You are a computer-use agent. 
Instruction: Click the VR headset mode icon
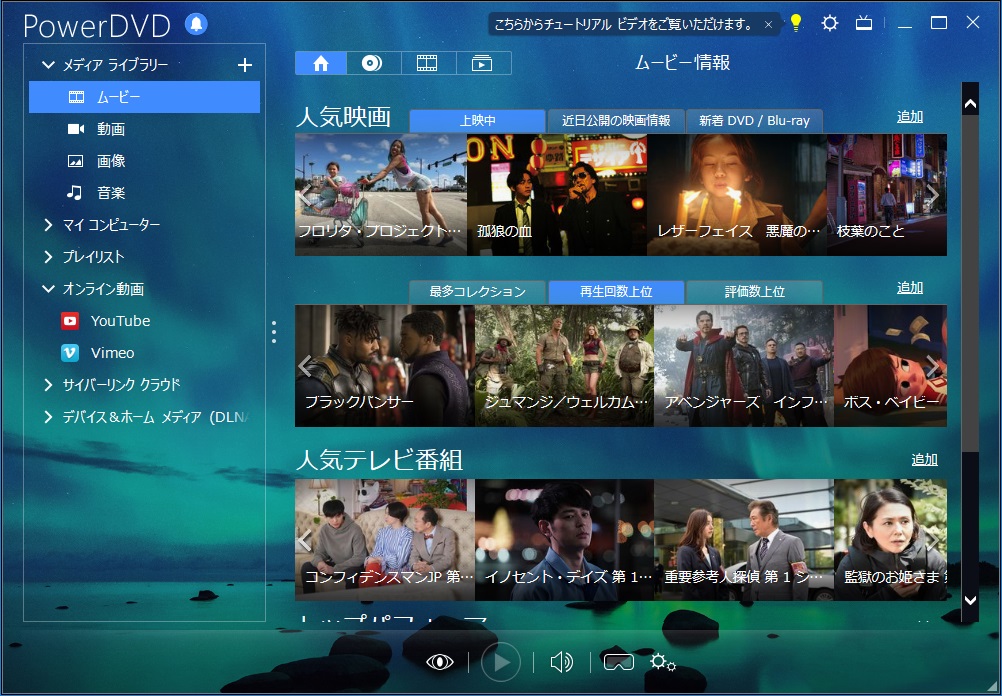[x=619, y=662]
